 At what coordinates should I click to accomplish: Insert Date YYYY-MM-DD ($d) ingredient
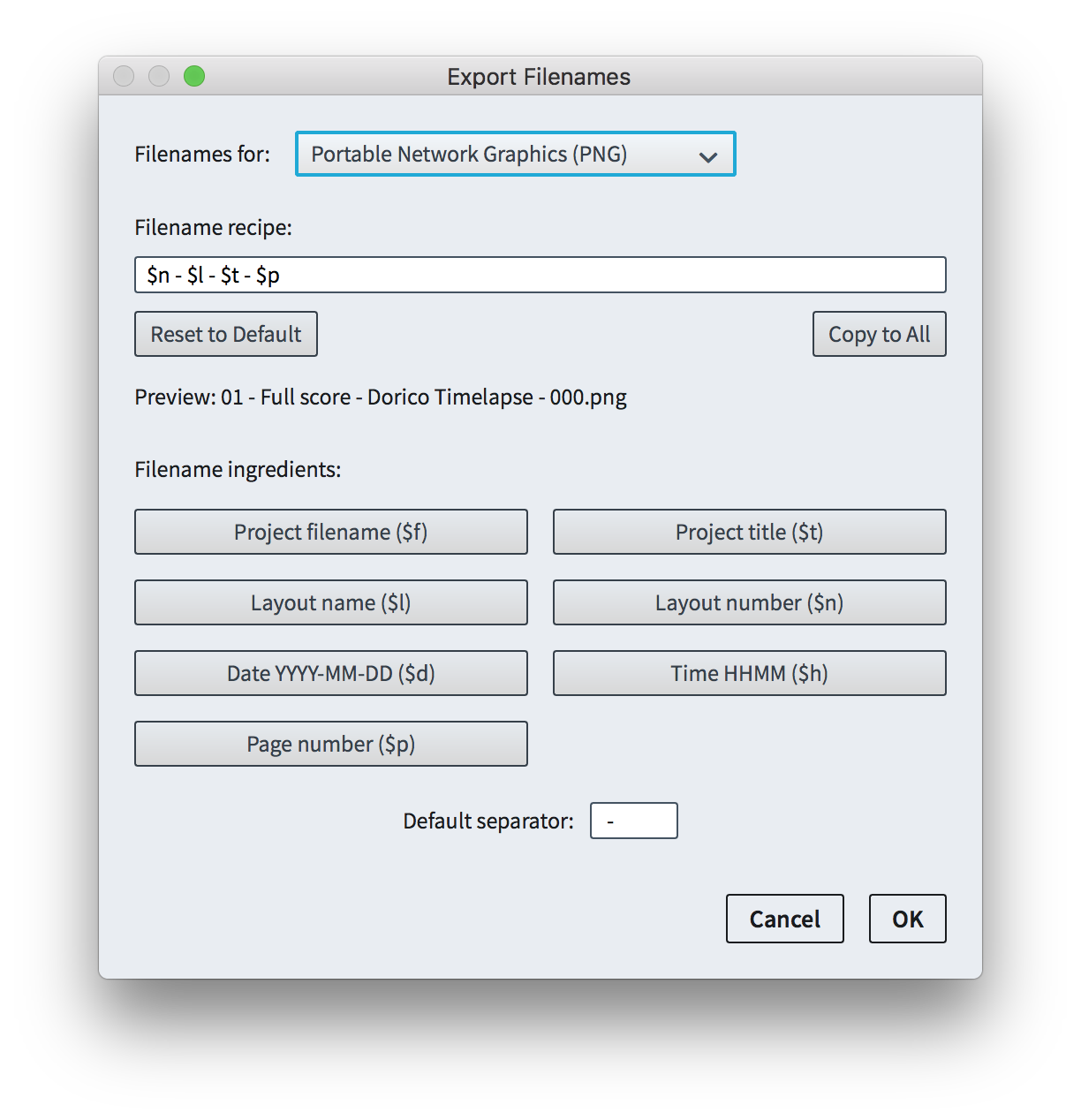[331, 673]
